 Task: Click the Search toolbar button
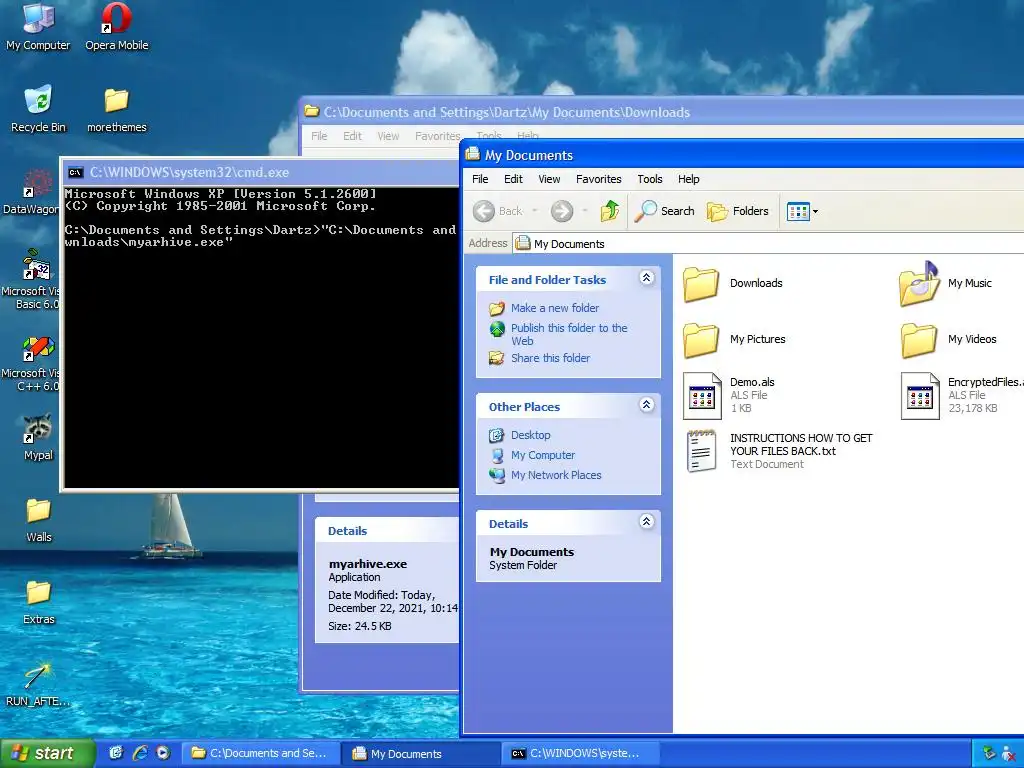pos(664,211)
